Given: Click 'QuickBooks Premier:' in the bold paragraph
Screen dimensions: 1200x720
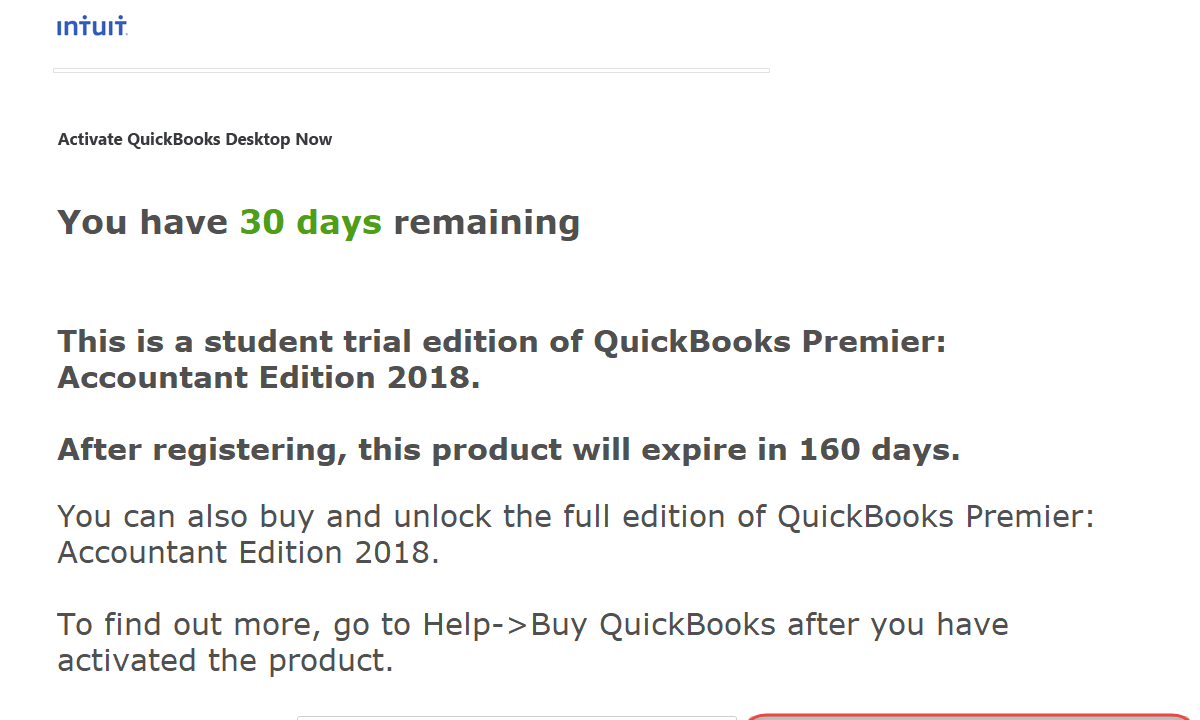Looking at the screenshot, I should 770,342.
